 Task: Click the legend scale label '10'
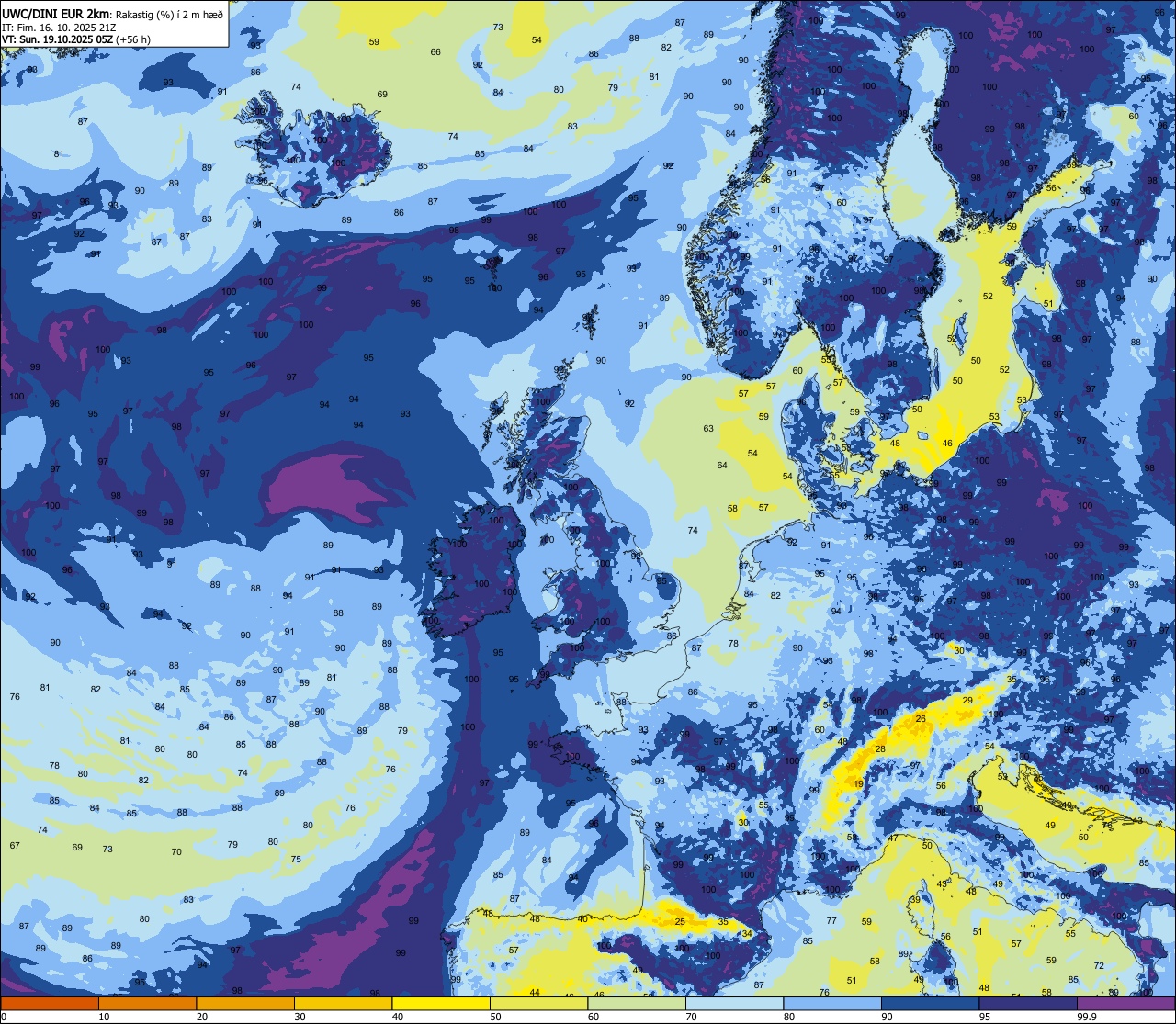click(104, 1017)
